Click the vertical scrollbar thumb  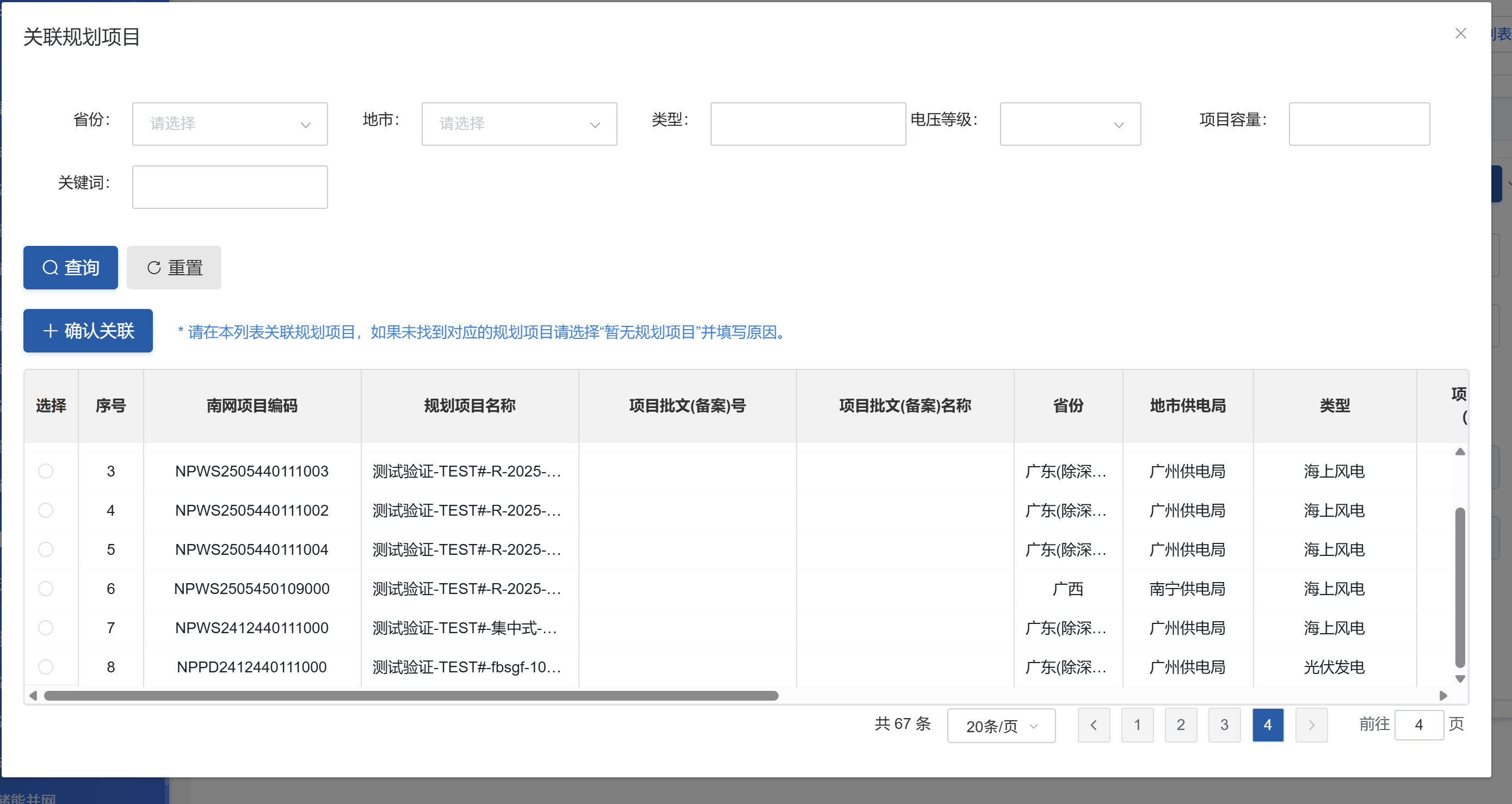pos(1460,587)
